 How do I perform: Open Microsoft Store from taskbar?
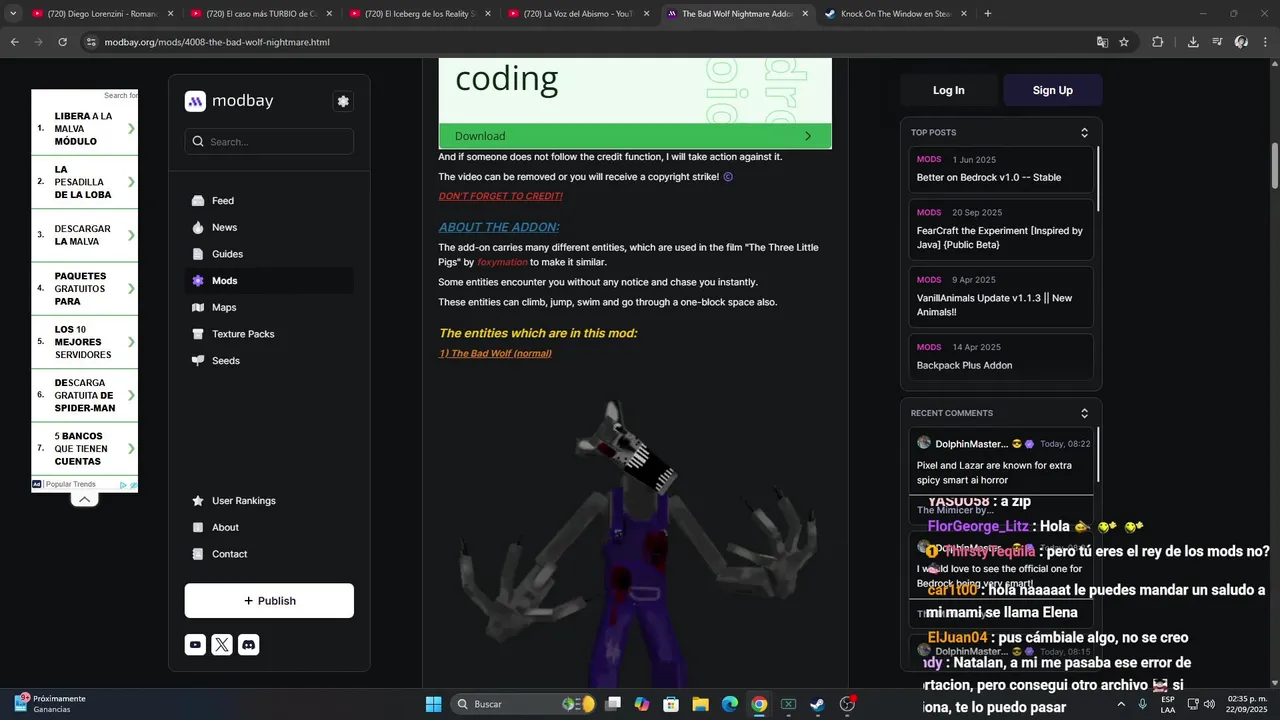pyautogui.click(x=671, y=704)
